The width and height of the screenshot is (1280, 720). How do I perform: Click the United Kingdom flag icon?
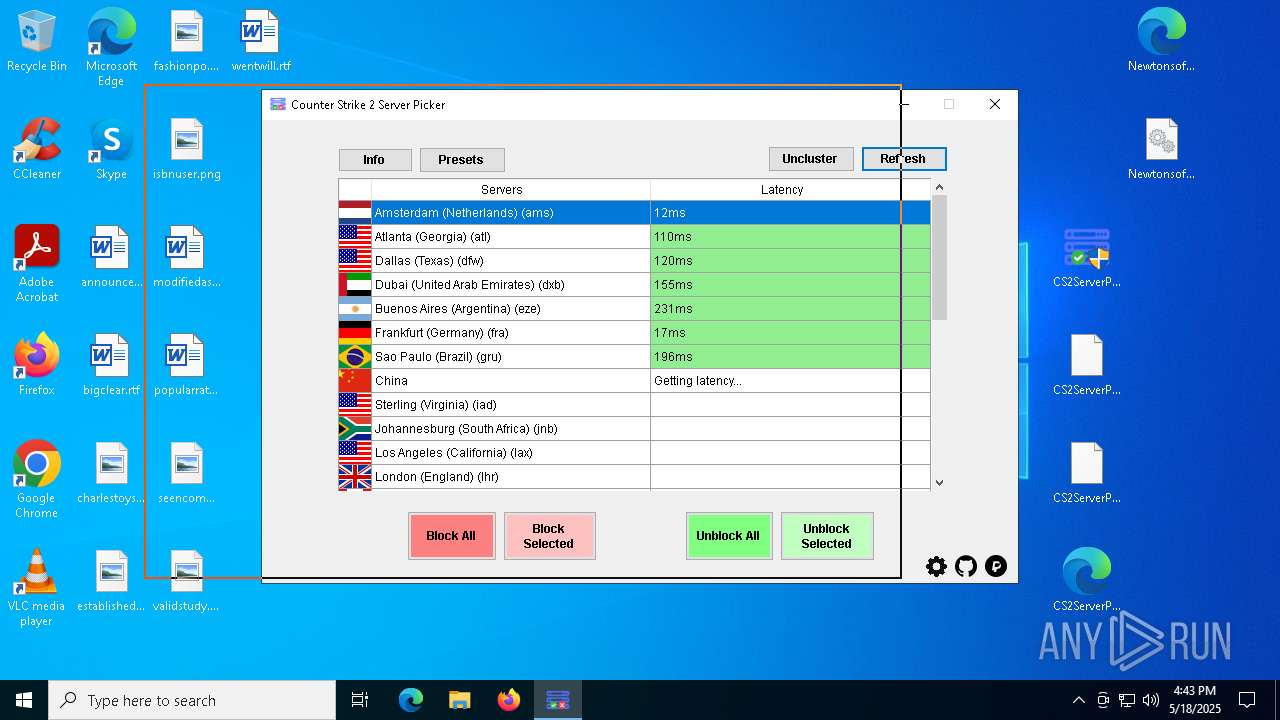(355, 477)
